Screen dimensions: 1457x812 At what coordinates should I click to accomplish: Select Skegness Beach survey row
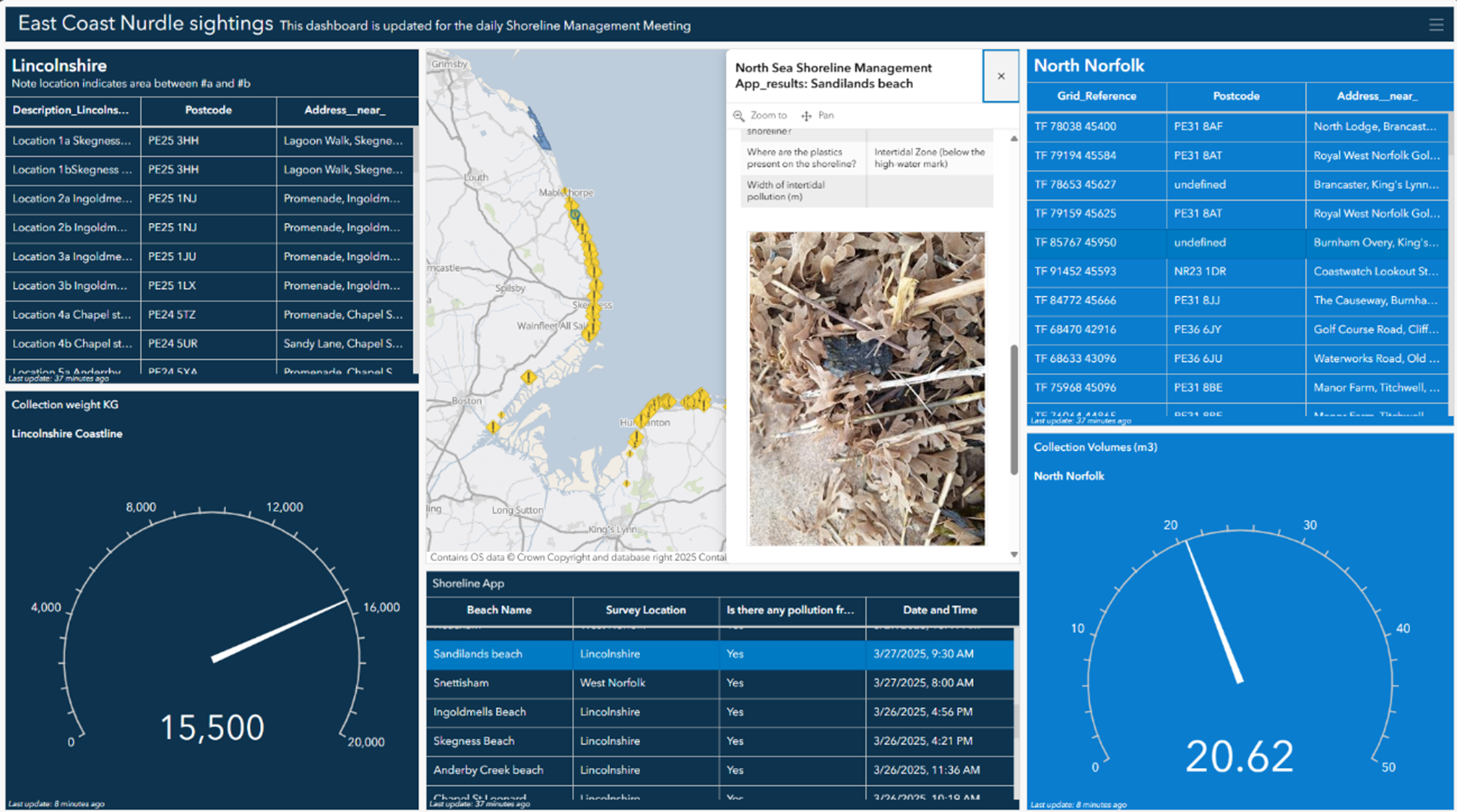coord(719,741)
